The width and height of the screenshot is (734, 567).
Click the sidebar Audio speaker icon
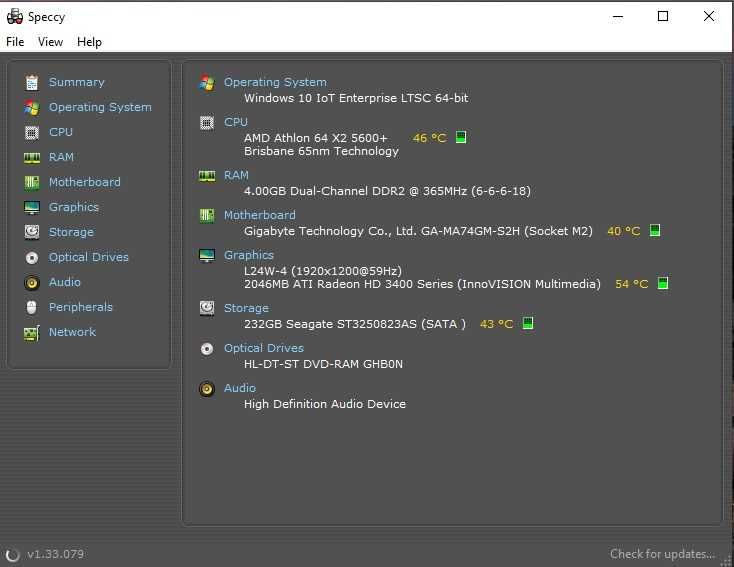[32, 283]
